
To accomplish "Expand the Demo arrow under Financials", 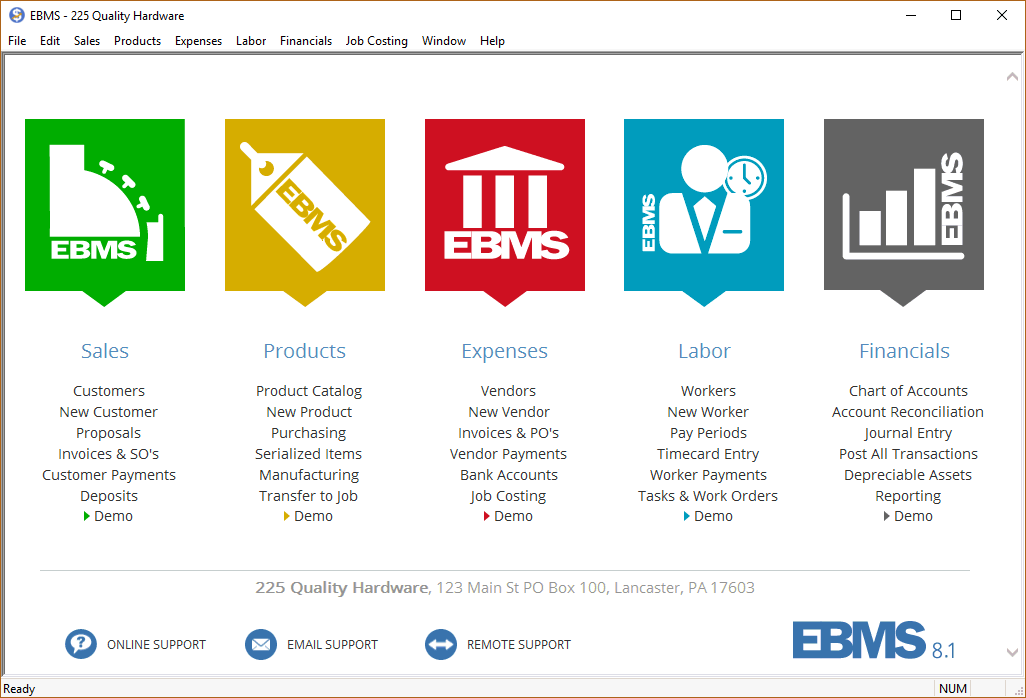I will tap(887, 517).
